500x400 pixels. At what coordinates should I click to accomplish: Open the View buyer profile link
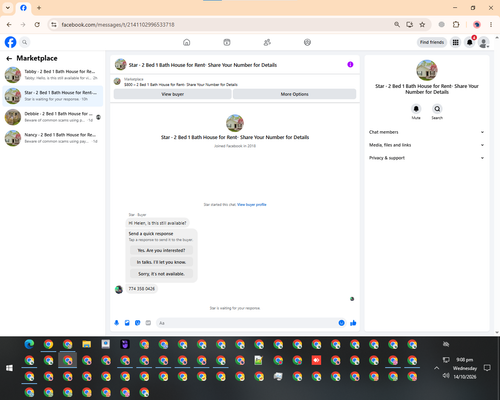tap(252, 205)
